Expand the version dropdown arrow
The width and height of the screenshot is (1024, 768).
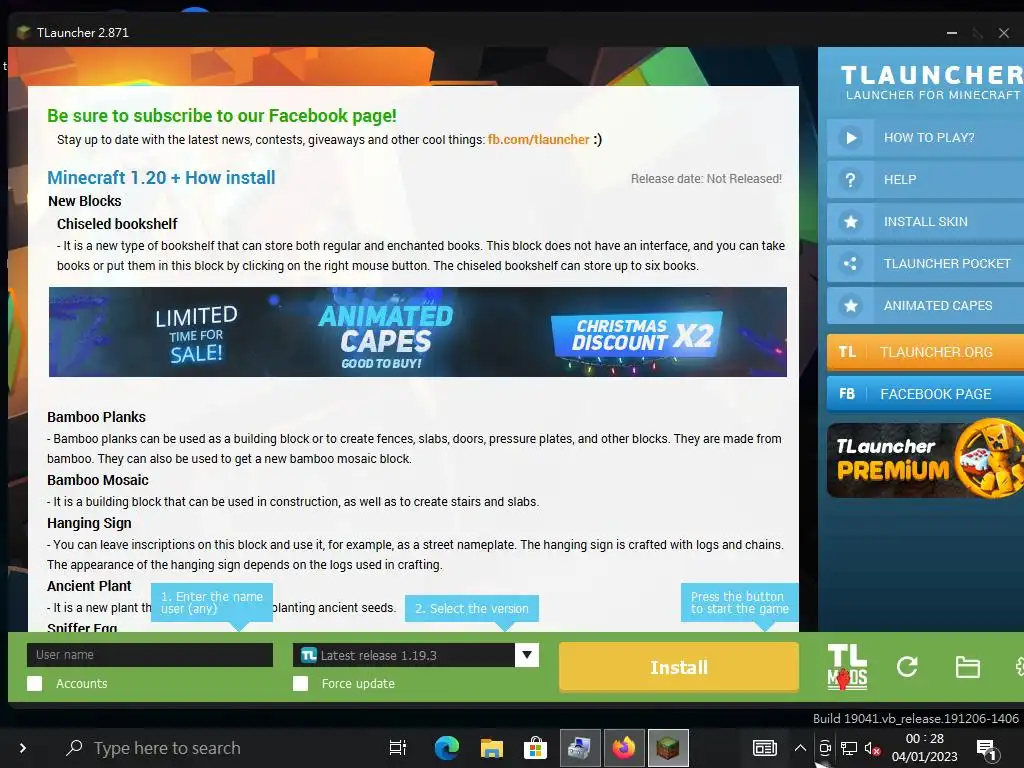pyautogui.click(x=526, y=654)
